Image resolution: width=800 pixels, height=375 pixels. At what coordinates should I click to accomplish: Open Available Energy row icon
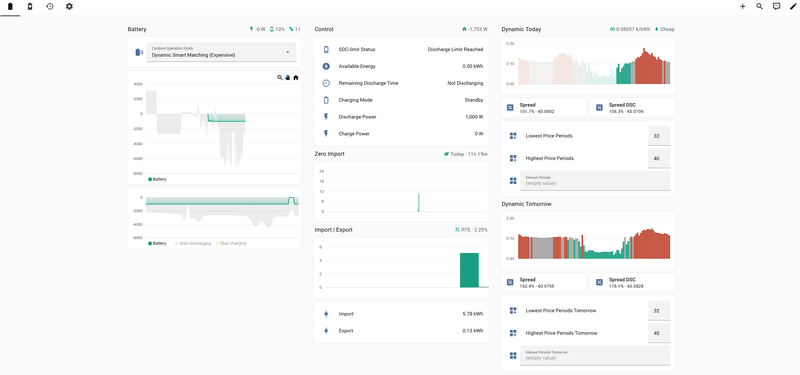point(327,66)
